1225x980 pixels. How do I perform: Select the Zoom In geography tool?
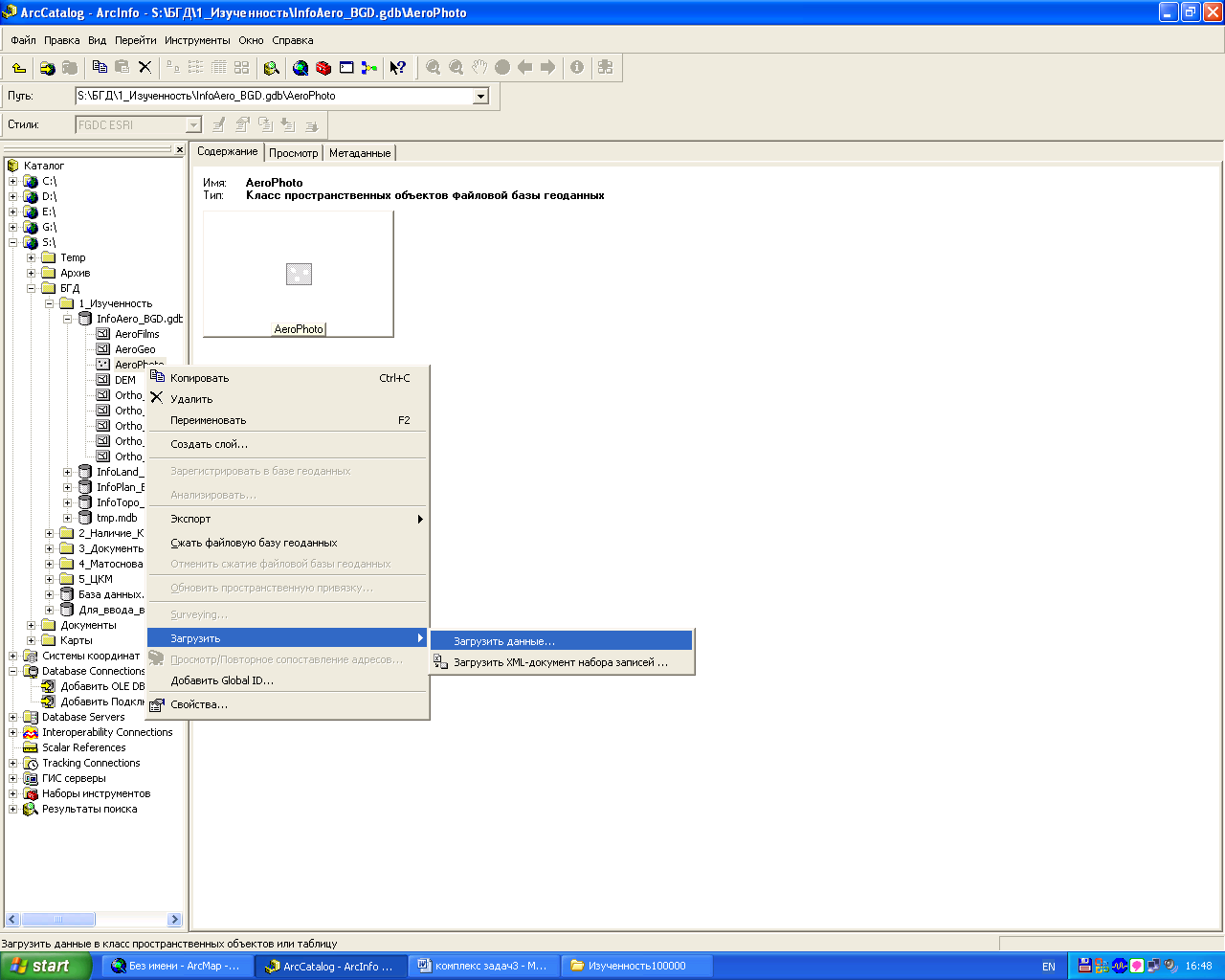coord(434,67)
